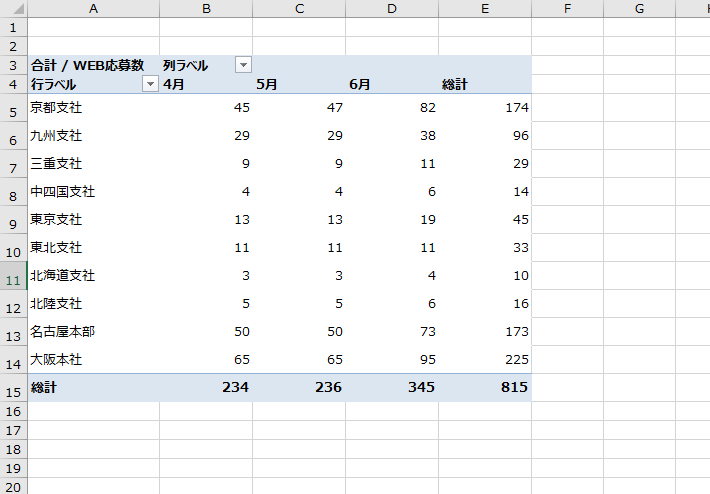Click overall grand total 815
Image resolution: width=710 pixels, height=494 pixels.
pos(485,388)
